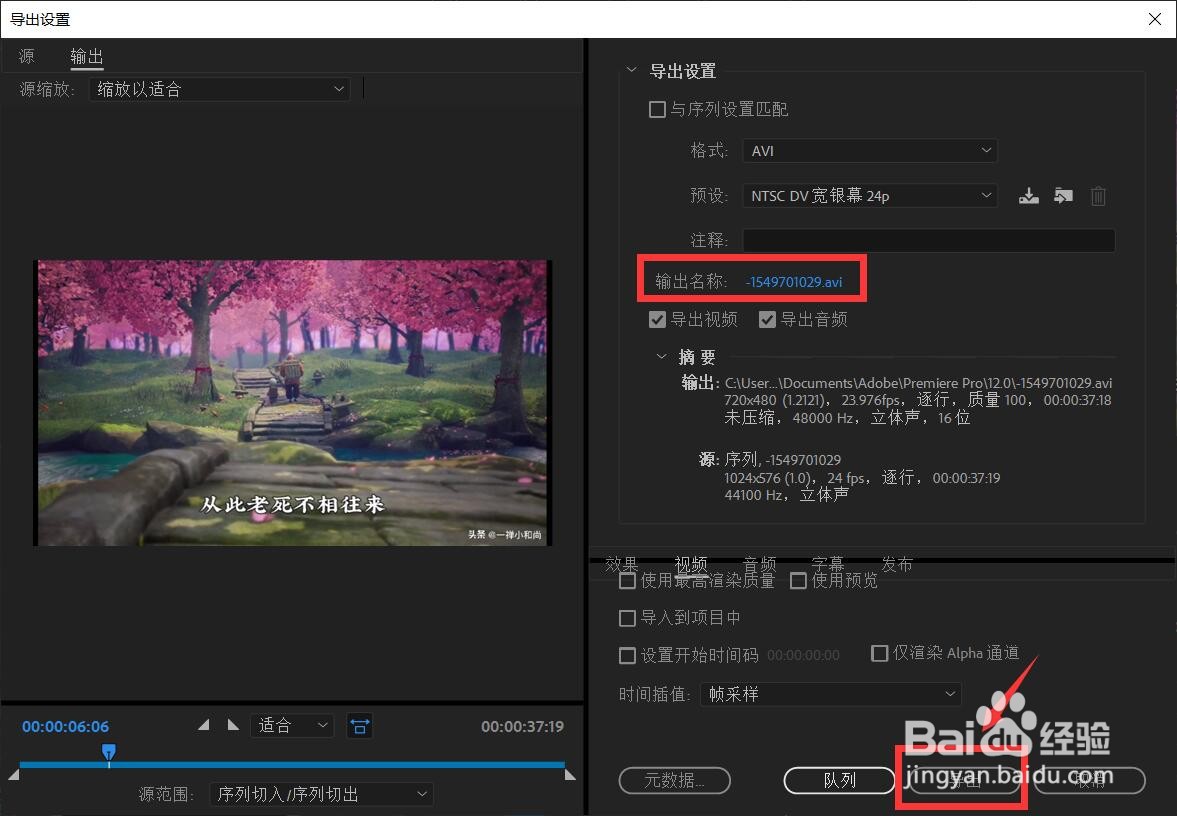Collapse the 摘要 section
This screenshot has height=816, width=1177.
(661, 357)
